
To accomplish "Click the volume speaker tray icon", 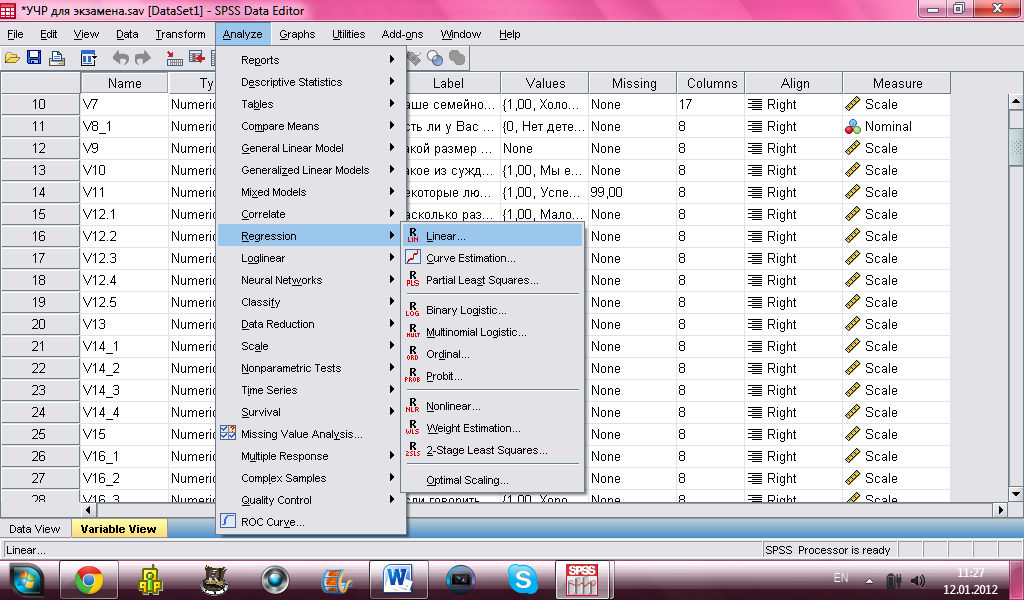I will [918, 580].
